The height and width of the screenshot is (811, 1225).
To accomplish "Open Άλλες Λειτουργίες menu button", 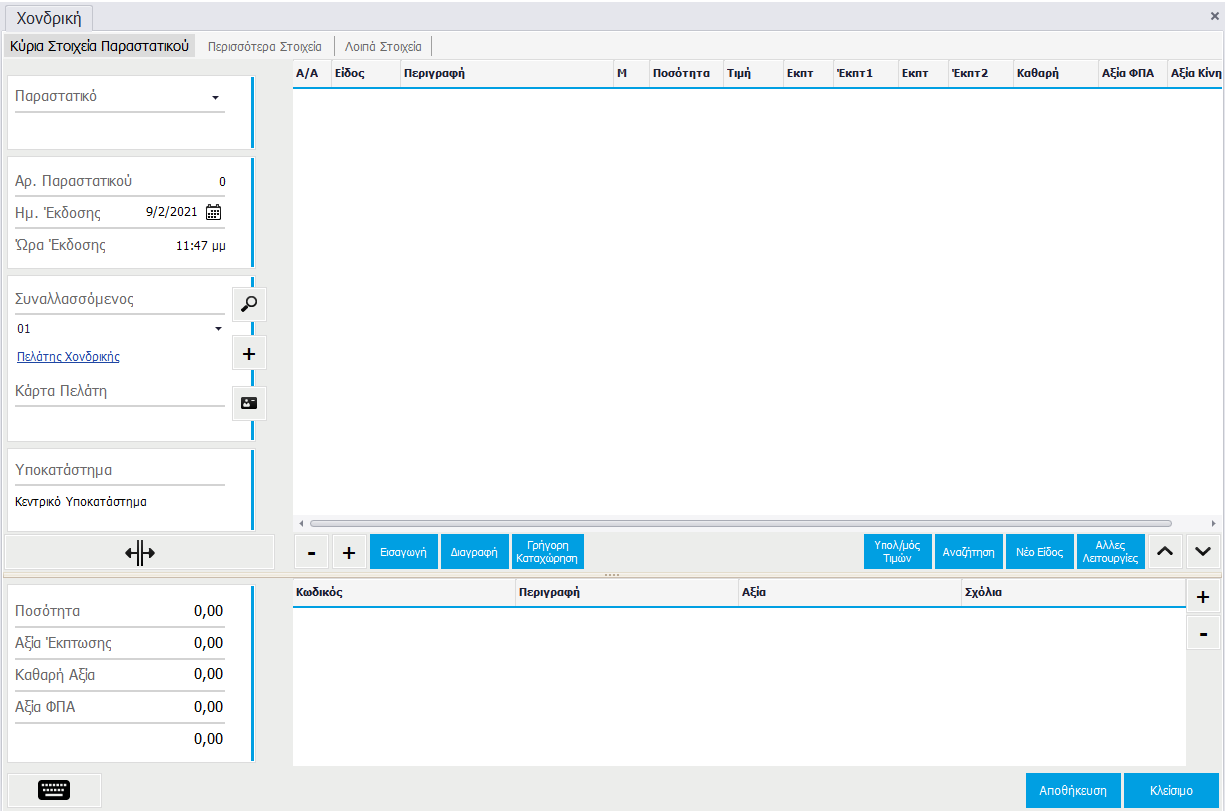I will (1110, 552).
